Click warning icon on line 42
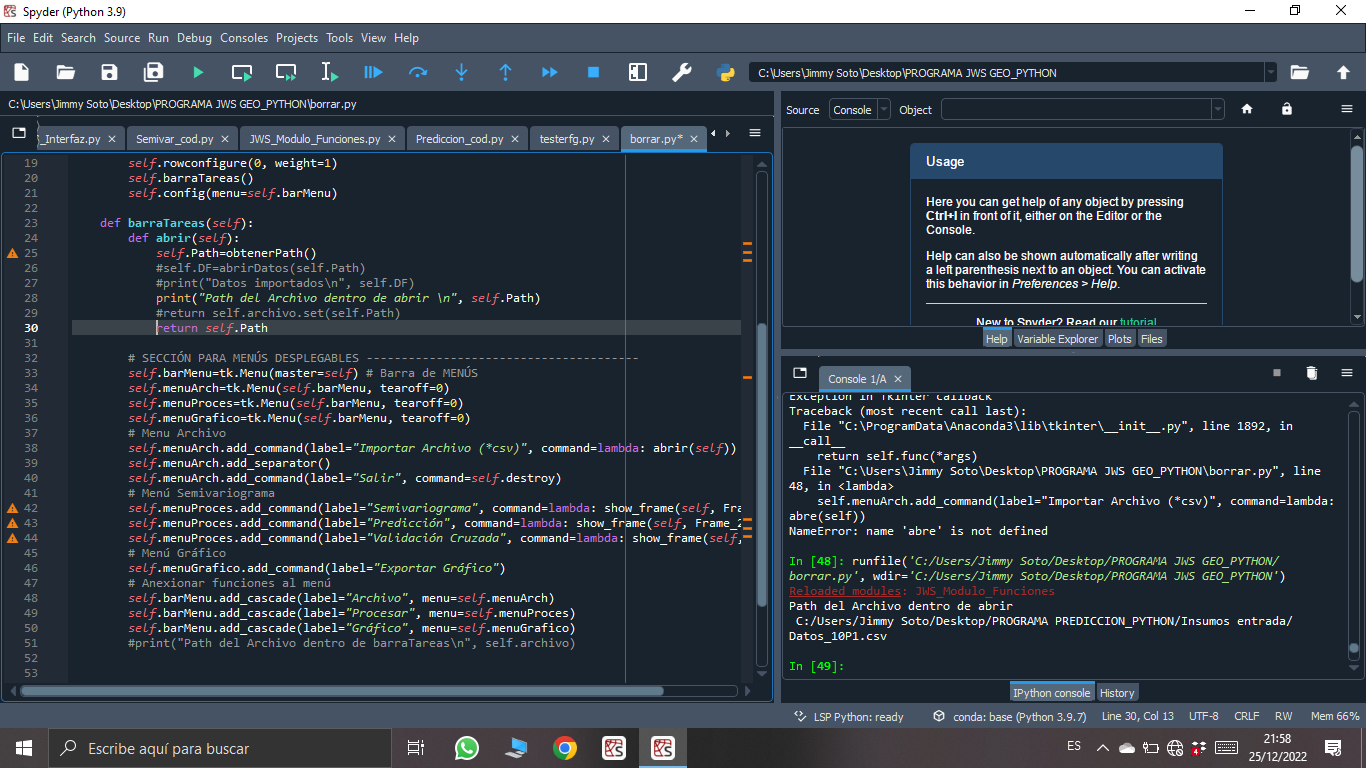 click(12, 509)
